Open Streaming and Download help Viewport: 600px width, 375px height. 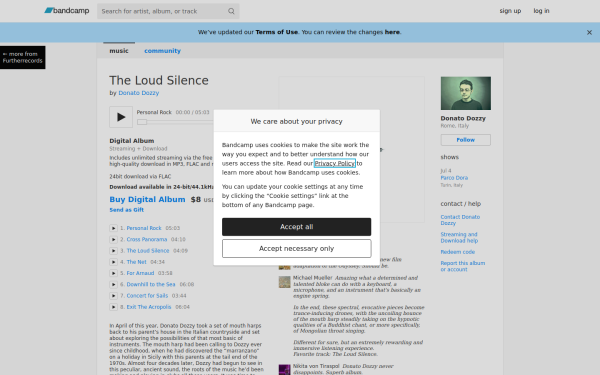pyautogui.click(x=459, y=238)
